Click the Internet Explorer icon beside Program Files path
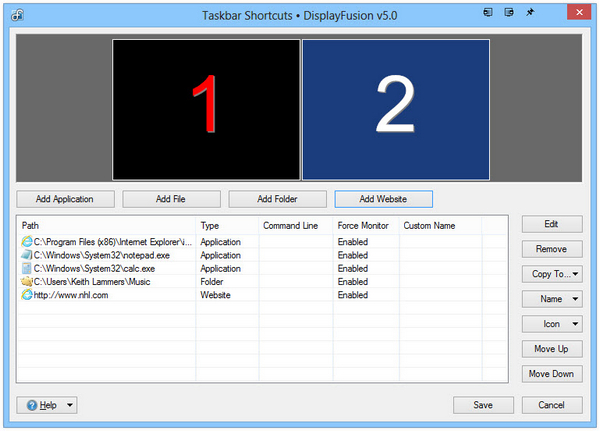The width and height of the screenshot is (600, 431). (26, 242)
